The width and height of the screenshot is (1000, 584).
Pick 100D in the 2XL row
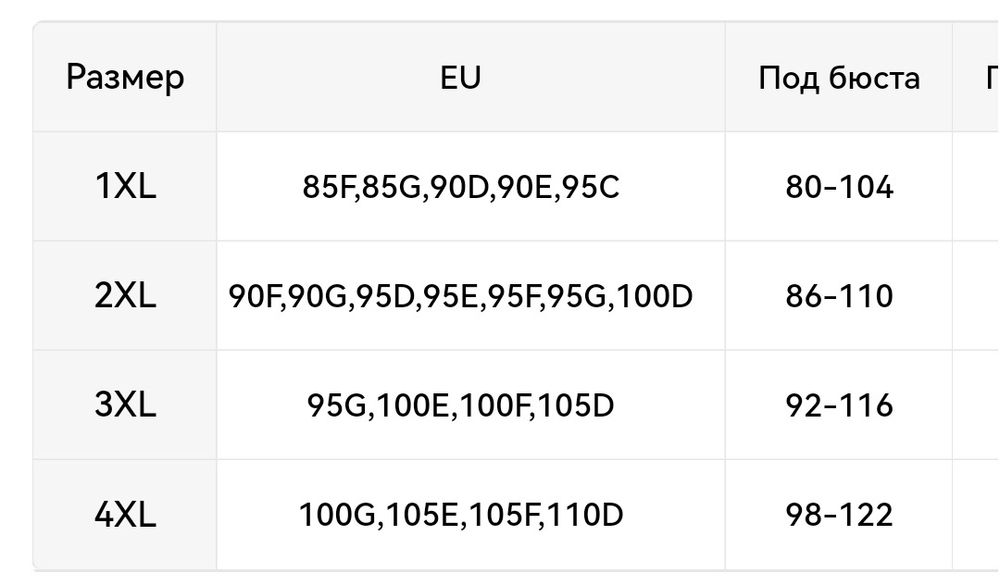click(661, 297)
